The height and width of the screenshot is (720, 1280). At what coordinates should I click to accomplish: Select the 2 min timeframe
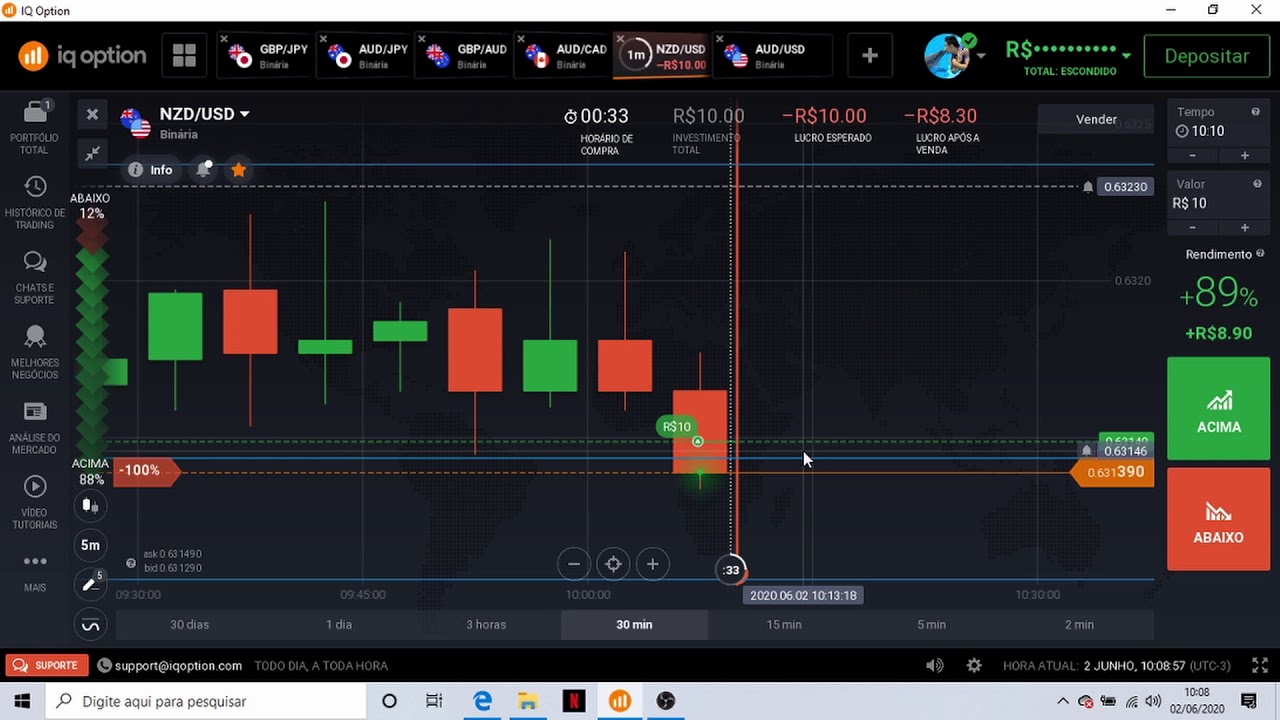(1079, 624)
